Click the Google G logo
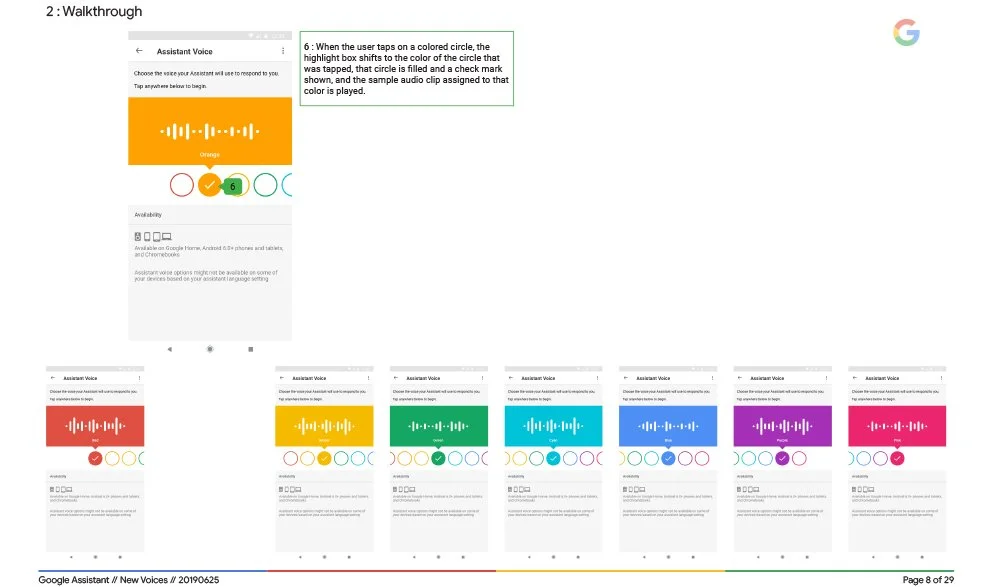This screenshot has height=587, width=1000. point(906,33)
